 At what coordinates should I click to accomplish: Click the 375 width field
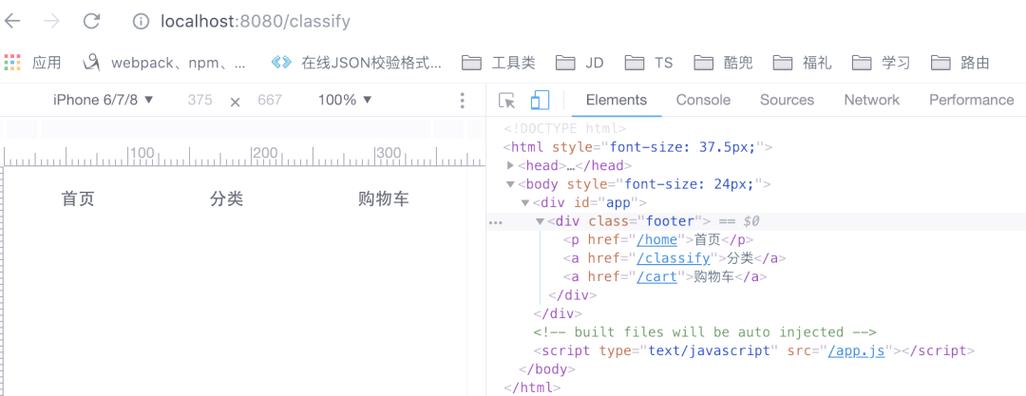(x=200, y=100)
